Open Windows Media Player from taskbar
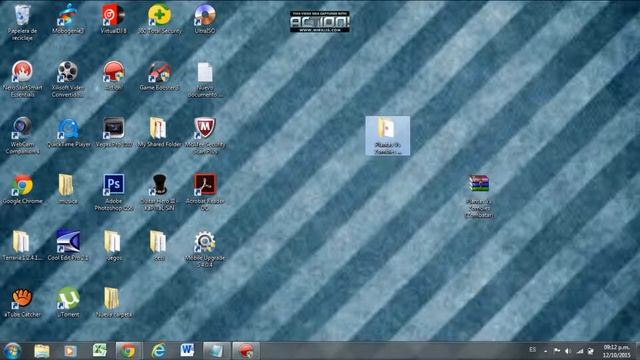The width and height of the screenshot is (640, 360). pyautogui.click(x=70, y=351)
